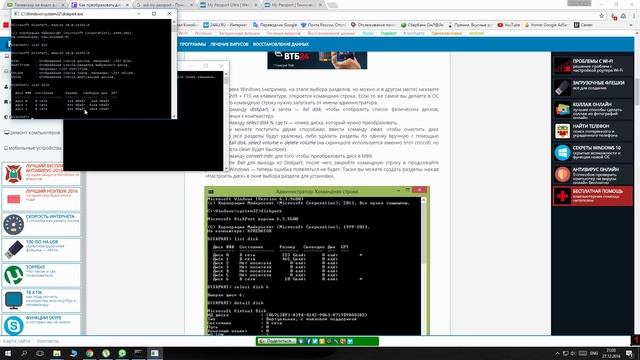The height and width of the screenshot is (360, 640).
Task: Open the YouTube bookmark
Action: 509,25
